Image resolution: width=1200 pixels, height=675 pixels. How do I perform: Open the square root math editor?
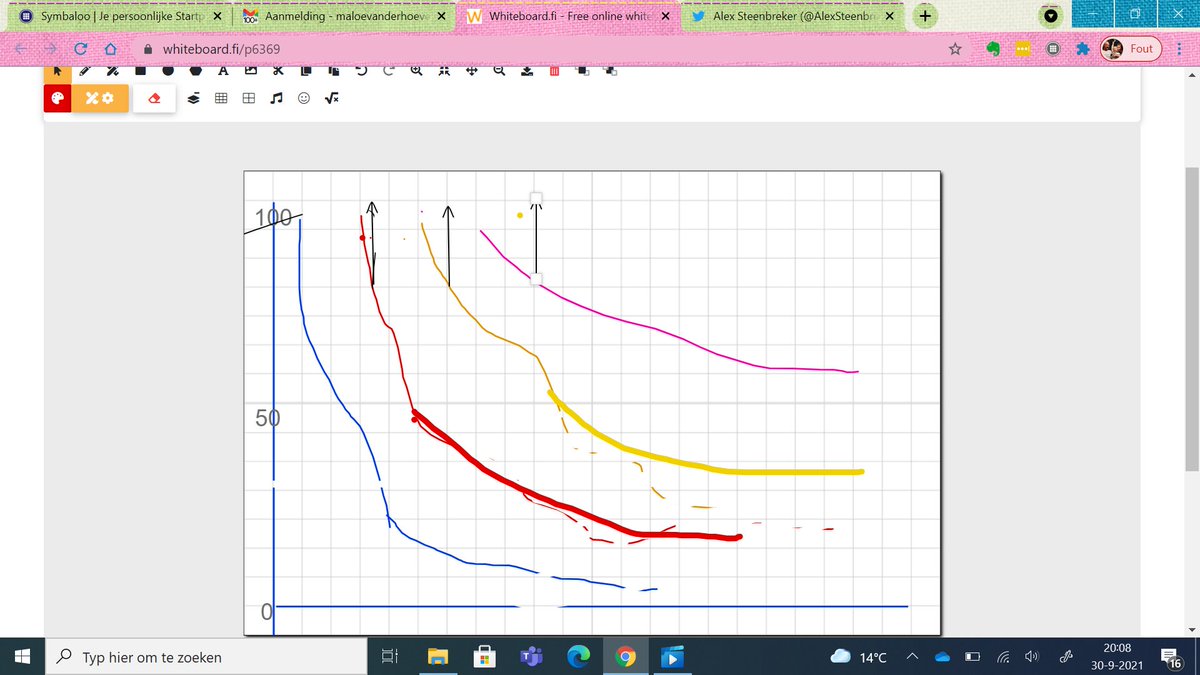[x=333, y=98]
